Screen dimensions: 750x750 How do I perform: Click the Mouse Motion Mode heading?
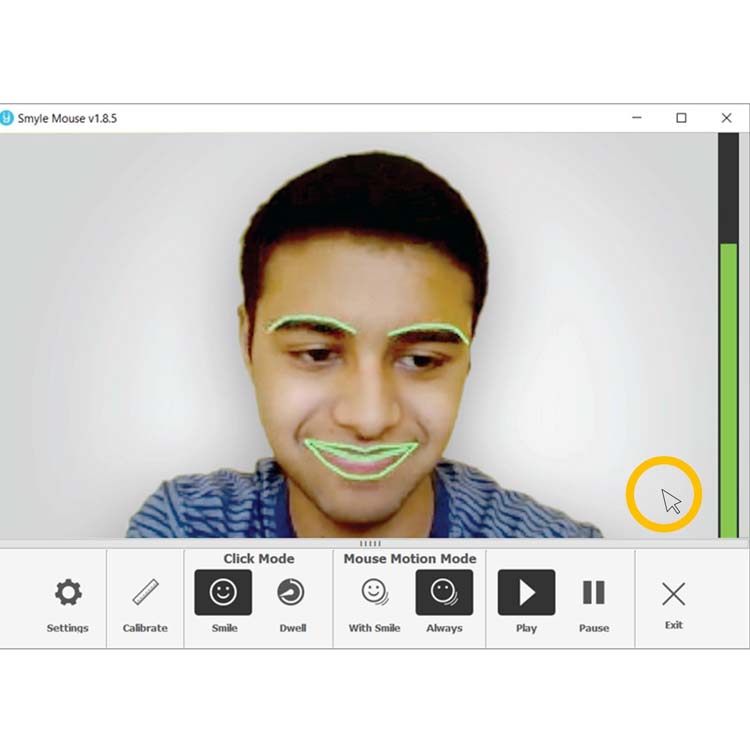[410, 559]
